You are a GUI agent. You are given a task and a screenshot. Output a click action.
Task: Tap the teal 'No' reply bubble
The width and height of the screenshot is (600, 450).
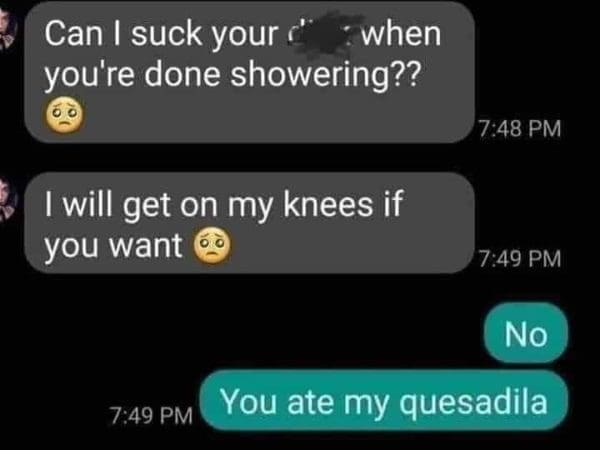pos(526,333)
